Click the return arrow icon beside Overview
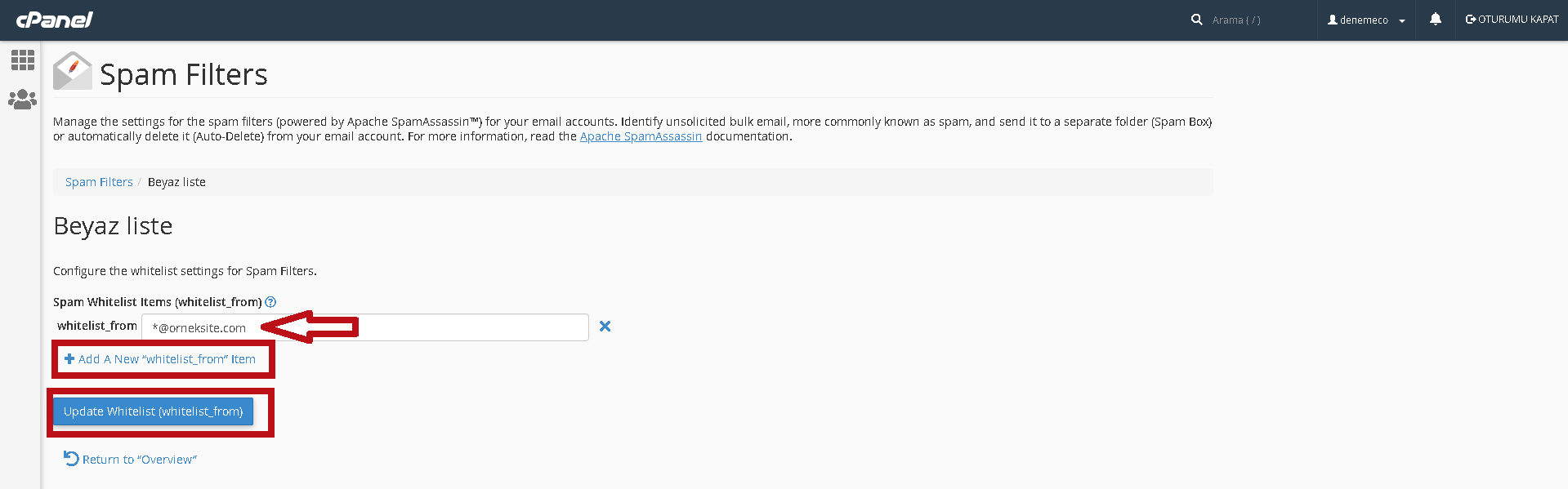This screenshot has height=489, width=1568. (71, 459)
